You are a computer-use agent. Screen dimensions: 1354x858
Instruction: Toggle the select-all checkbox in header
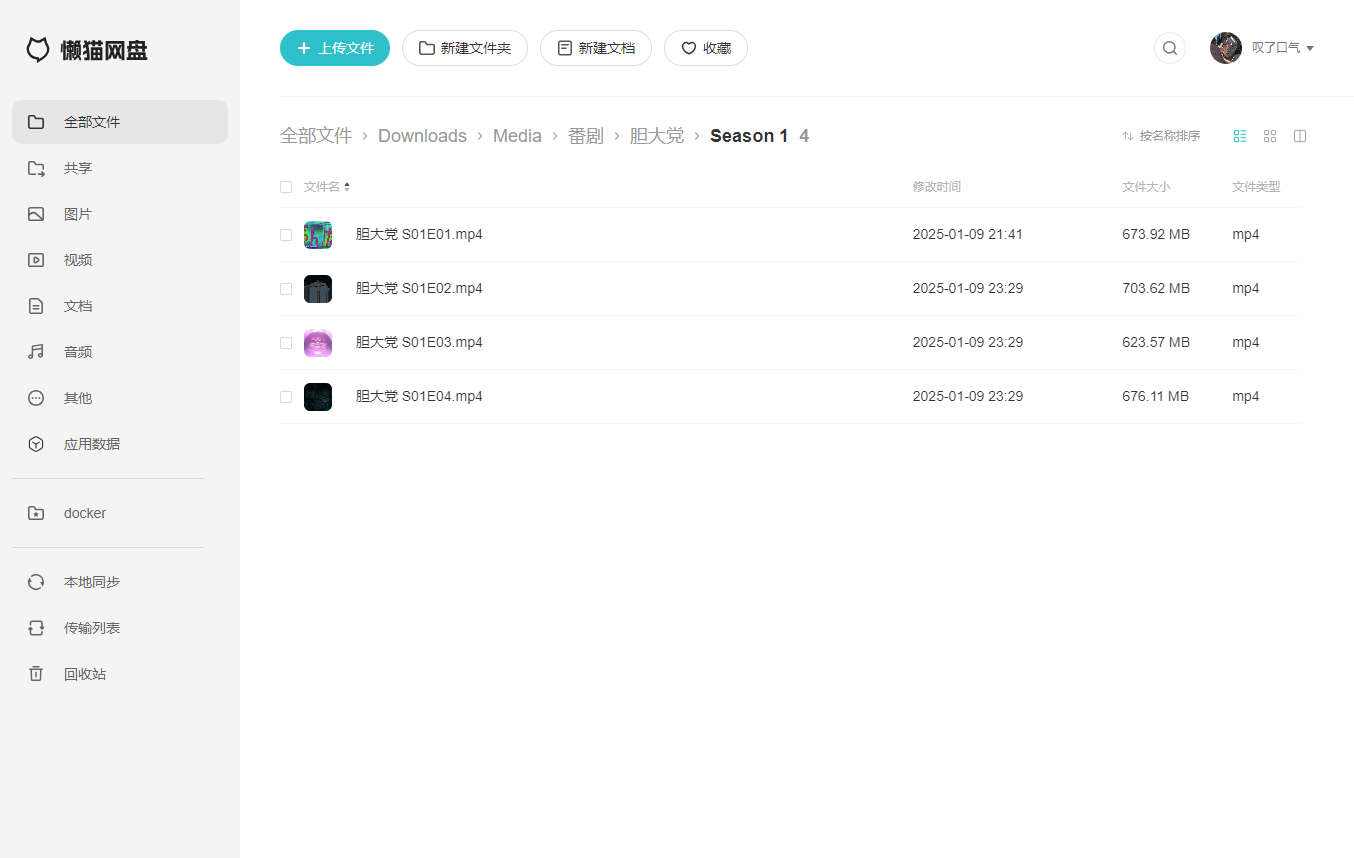click(x=286, y=187)
